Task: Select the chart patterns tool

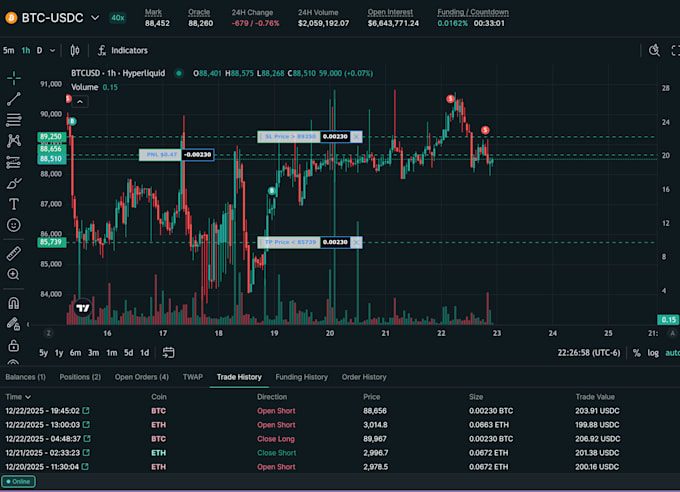Action: pyautogui.click(x=14, y=141)
